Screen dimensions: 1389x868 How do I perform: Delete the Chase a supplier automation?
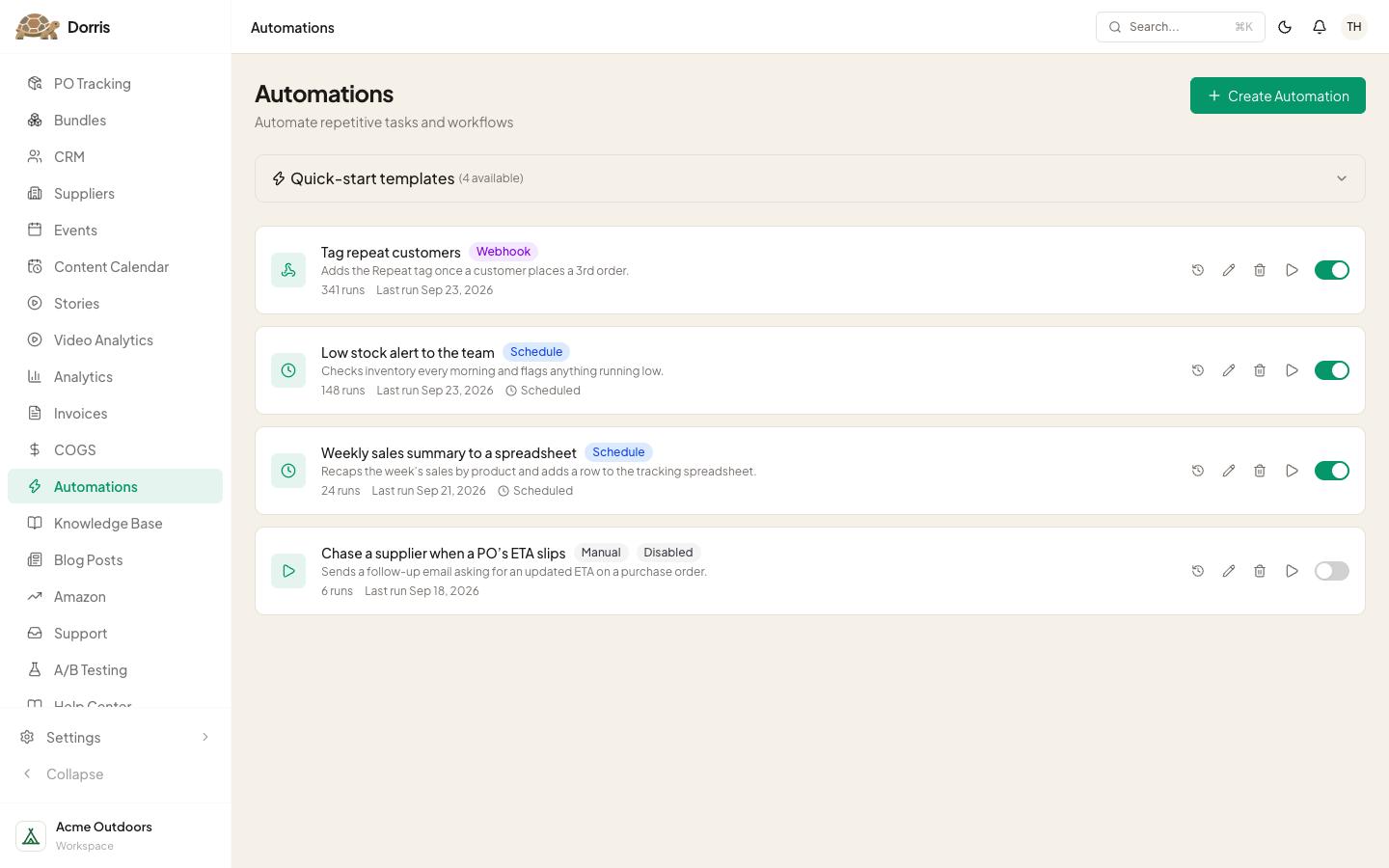(1260, 571)
